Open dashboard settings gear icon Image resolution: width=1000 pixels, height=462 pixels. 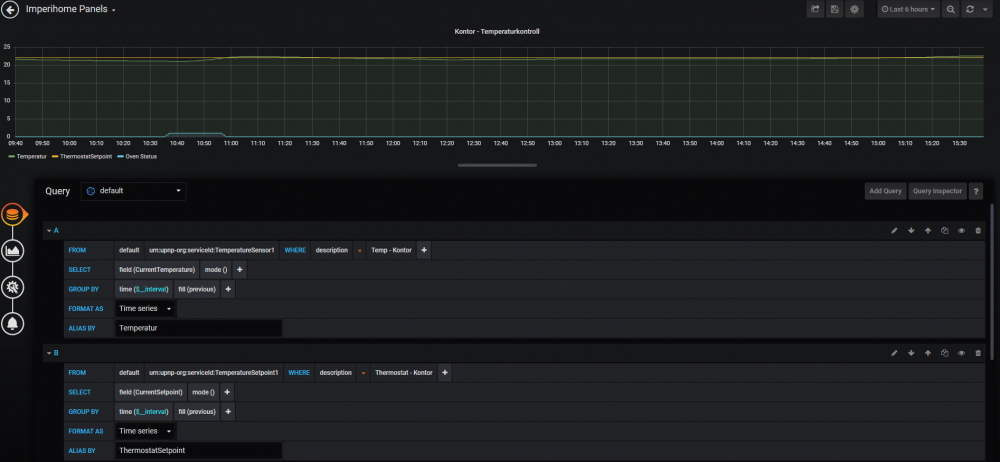[854, 9]
